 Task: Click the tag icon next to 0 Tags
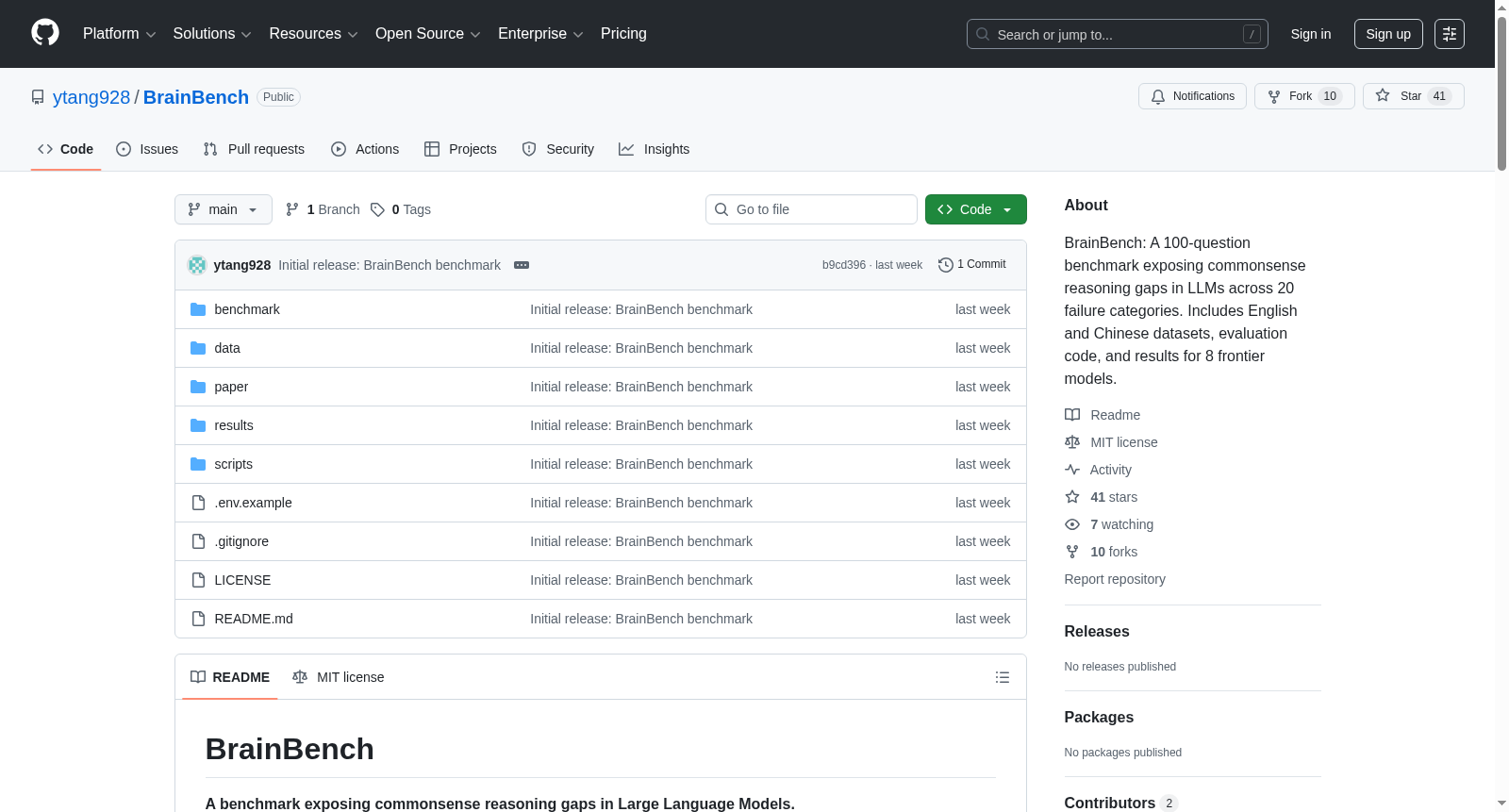[377, 209]
